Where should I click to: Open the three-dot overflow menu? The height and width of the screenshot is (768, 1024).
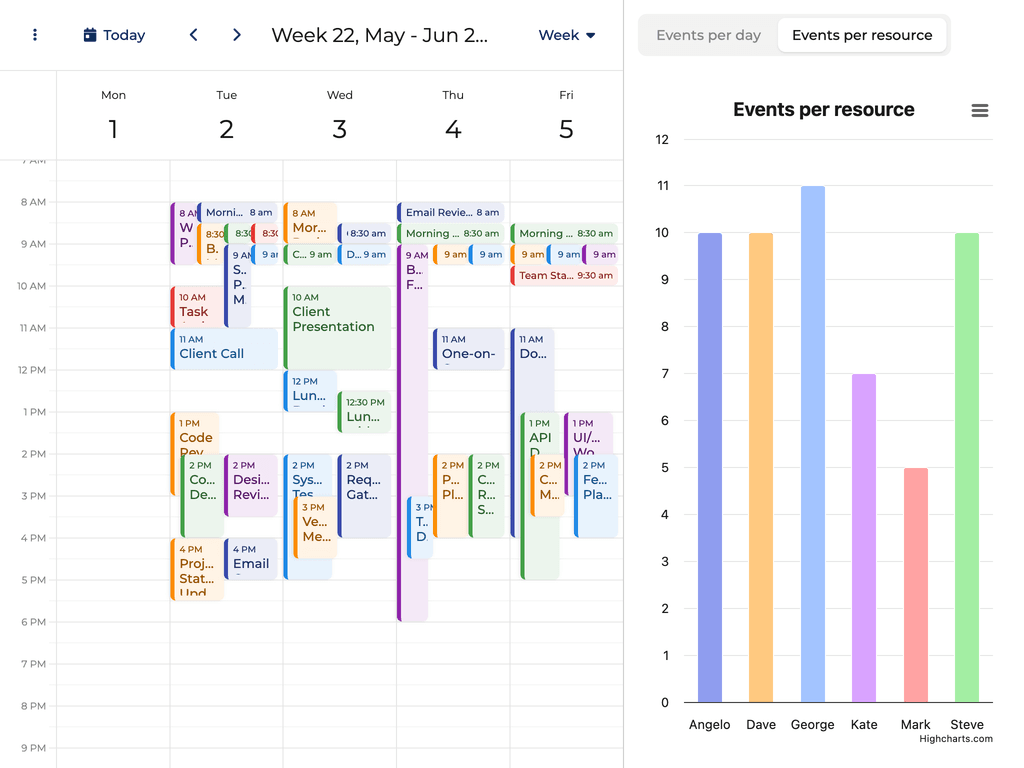(37, 35)
